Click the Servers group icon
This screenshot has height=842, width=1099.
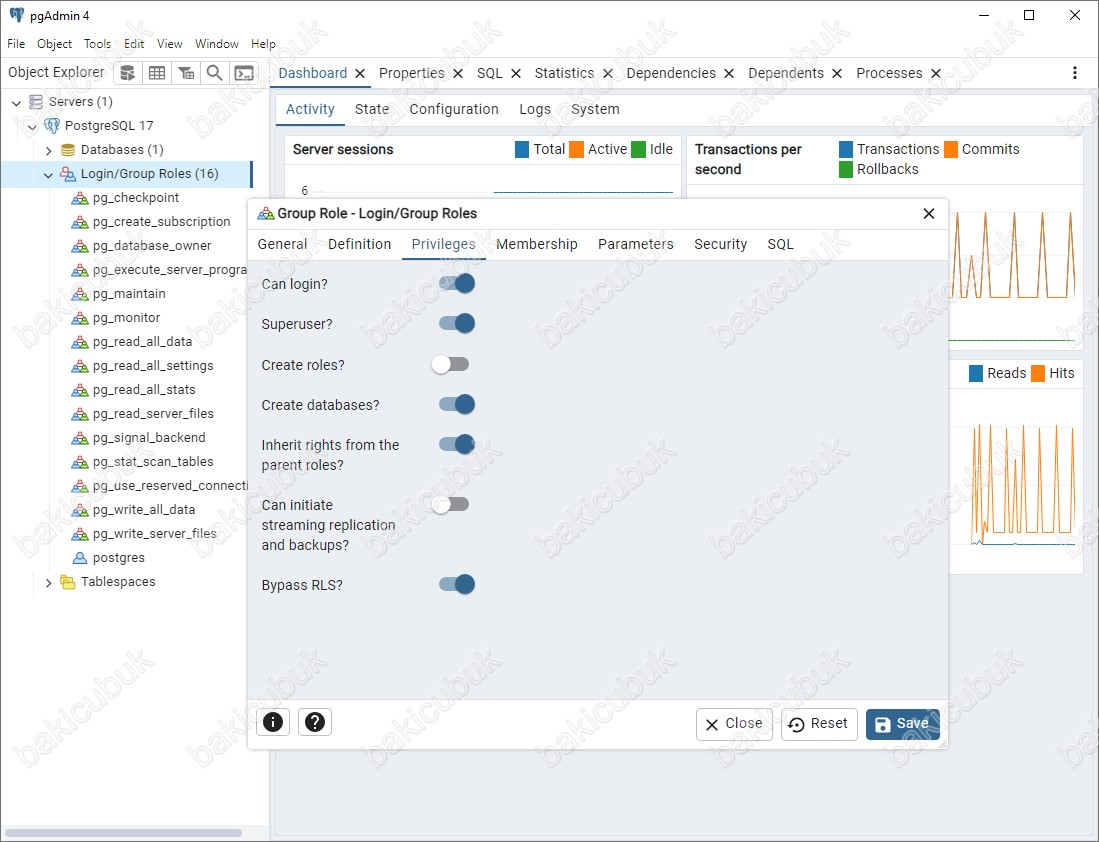36,102
